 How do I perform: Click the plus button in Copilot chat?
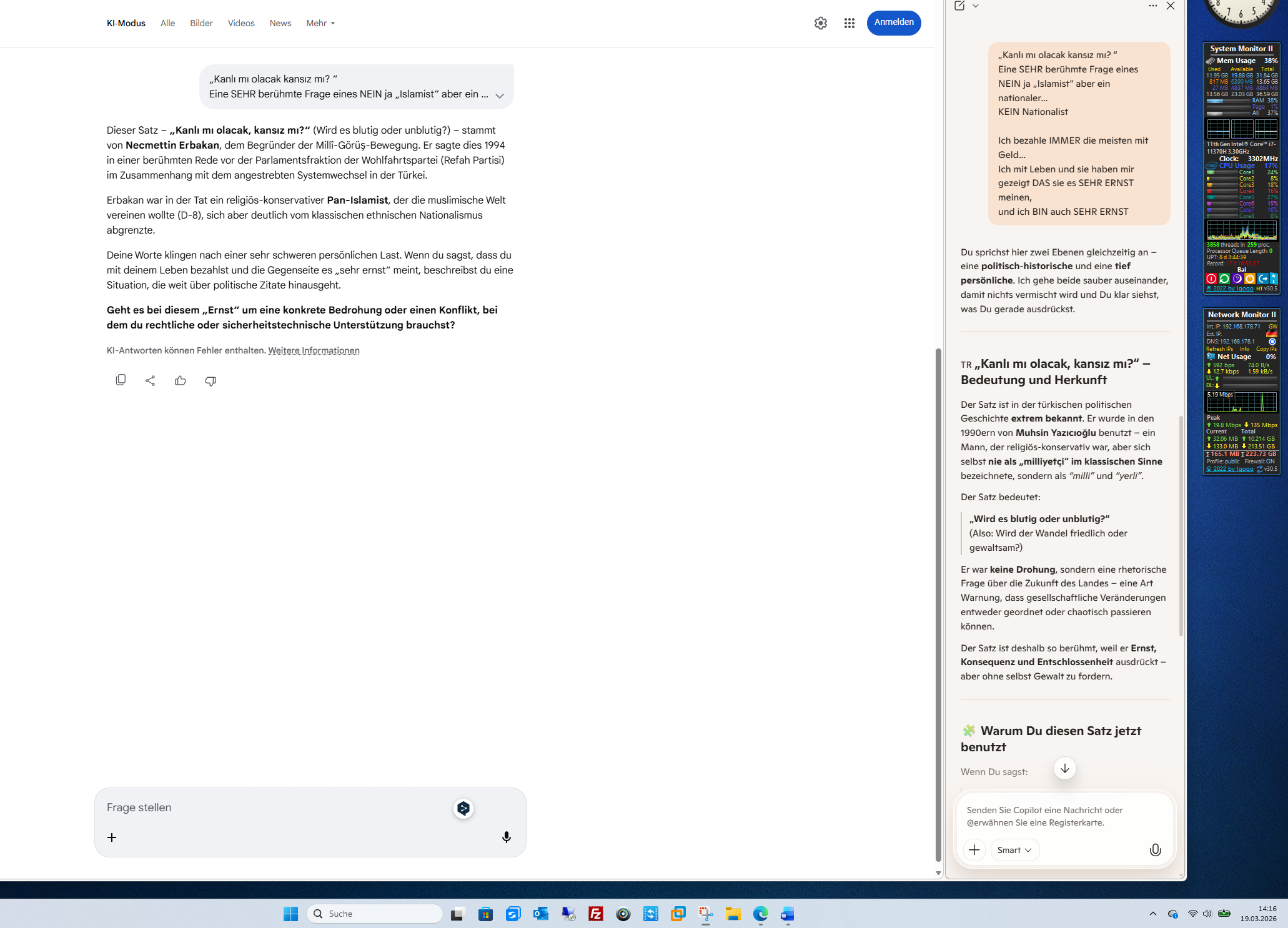[x=974, y=849]
